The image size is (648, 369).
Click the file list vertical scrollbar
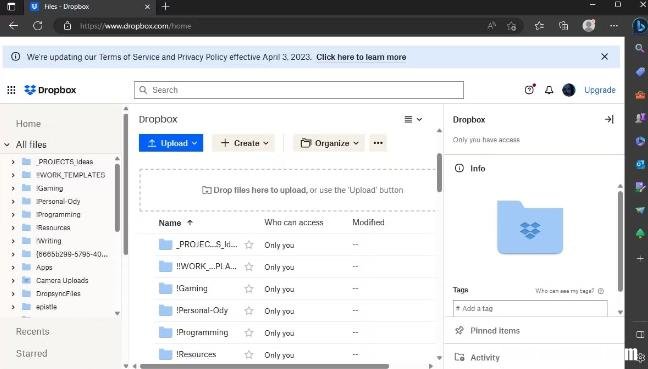coord(439,173)
